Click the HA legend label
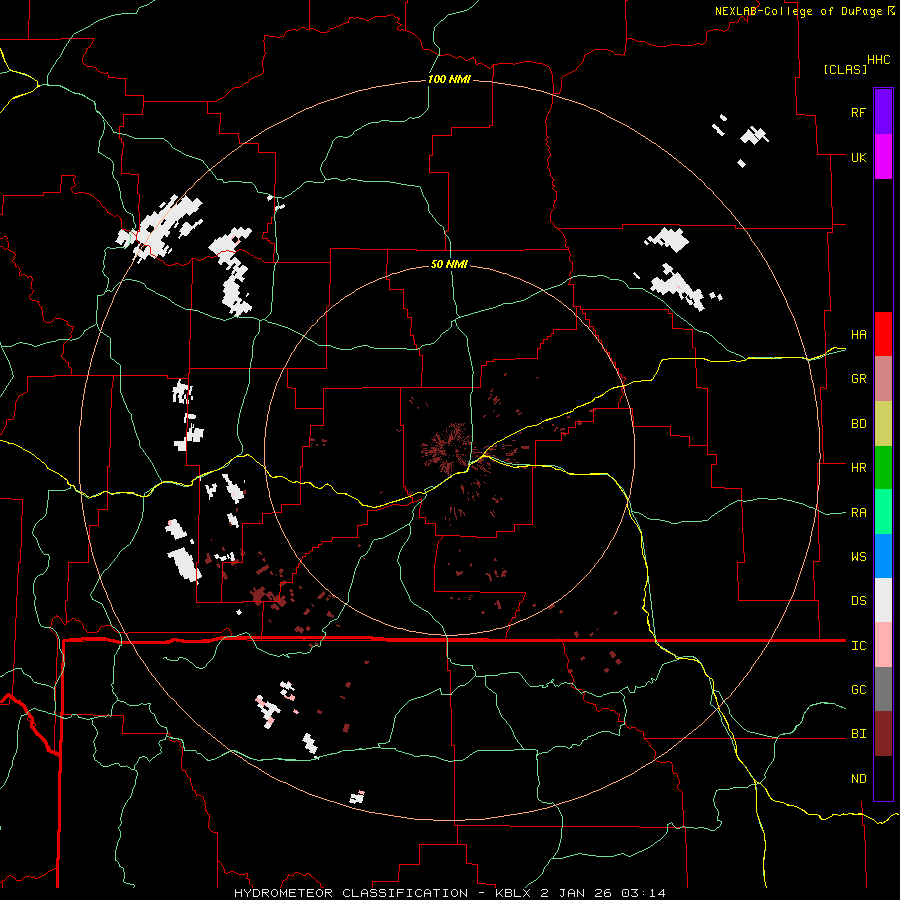 point(859,335)
